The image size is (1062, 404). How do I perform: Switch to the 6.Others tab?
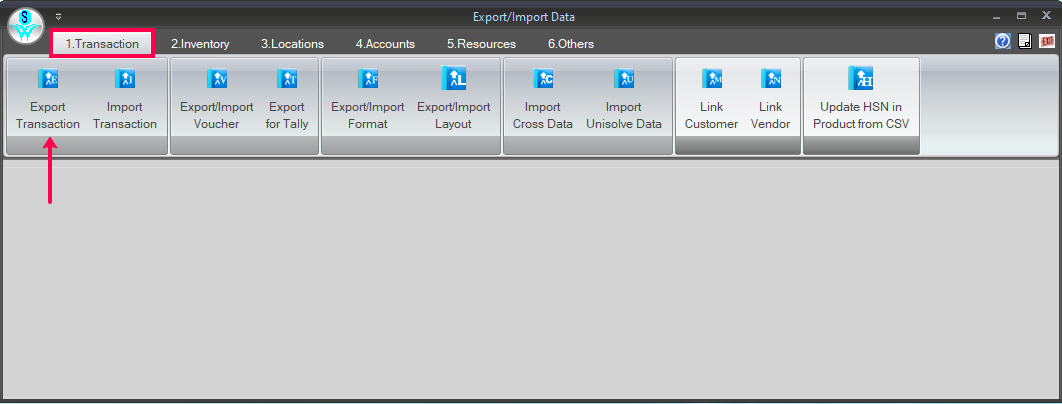pos(571,44)
